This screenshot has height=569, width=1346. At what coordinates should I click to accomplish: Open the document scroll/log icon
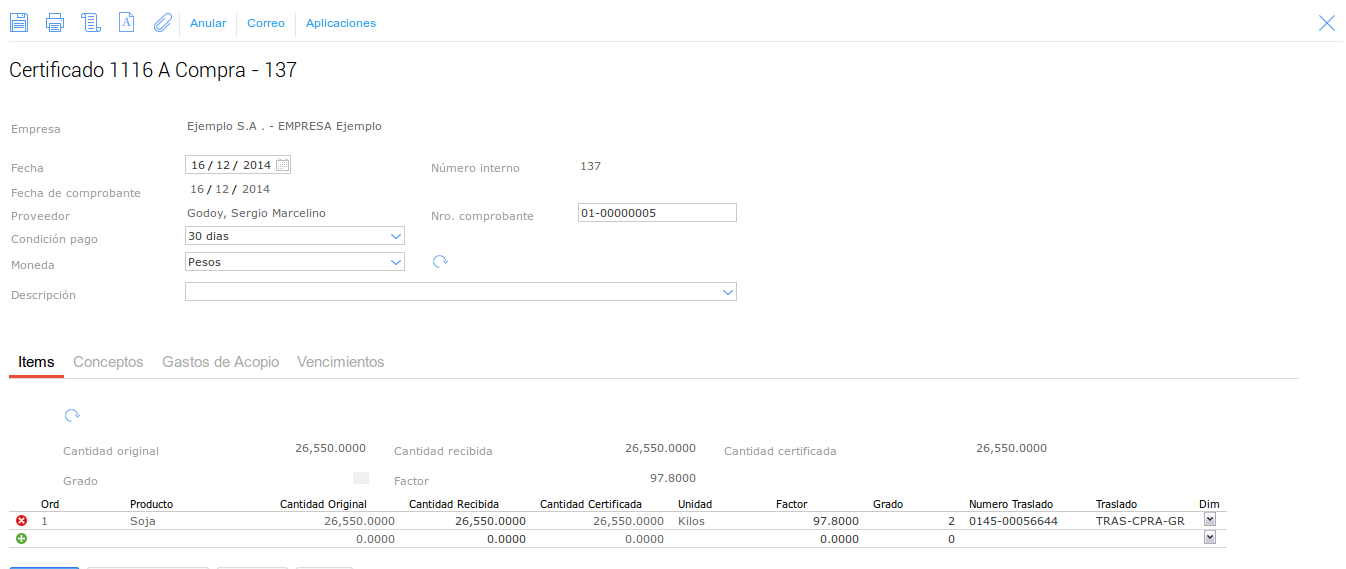[x=91, y=22]
